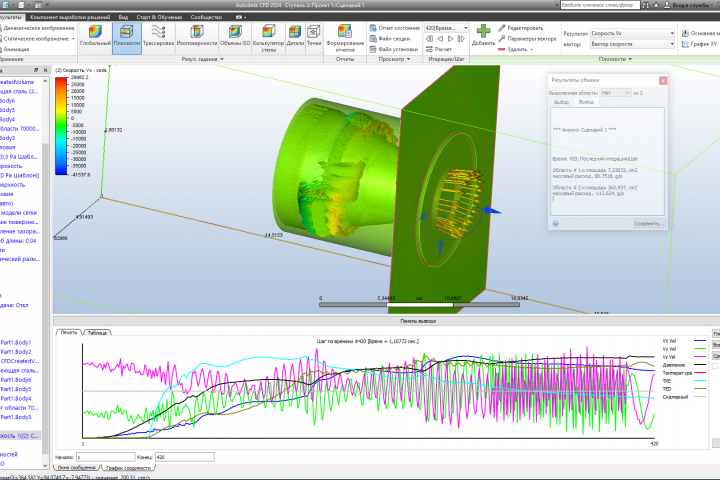Image resolution: width=720 pixels, height=480 pixels.
Task: Select the Точки points tool
Action: coord(314,36)
